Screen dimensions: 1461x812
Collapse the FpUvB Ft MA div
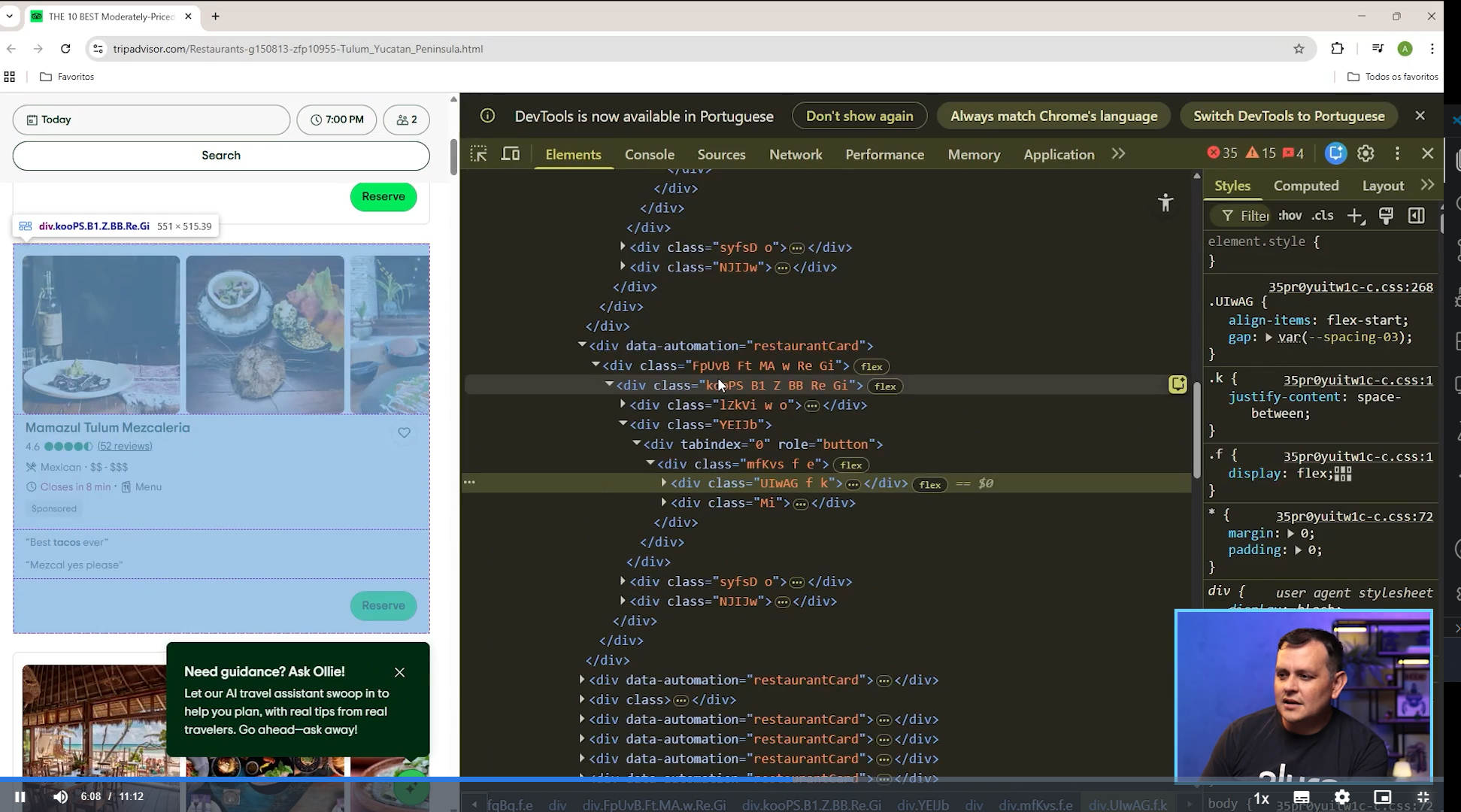(x=596, y=365)
